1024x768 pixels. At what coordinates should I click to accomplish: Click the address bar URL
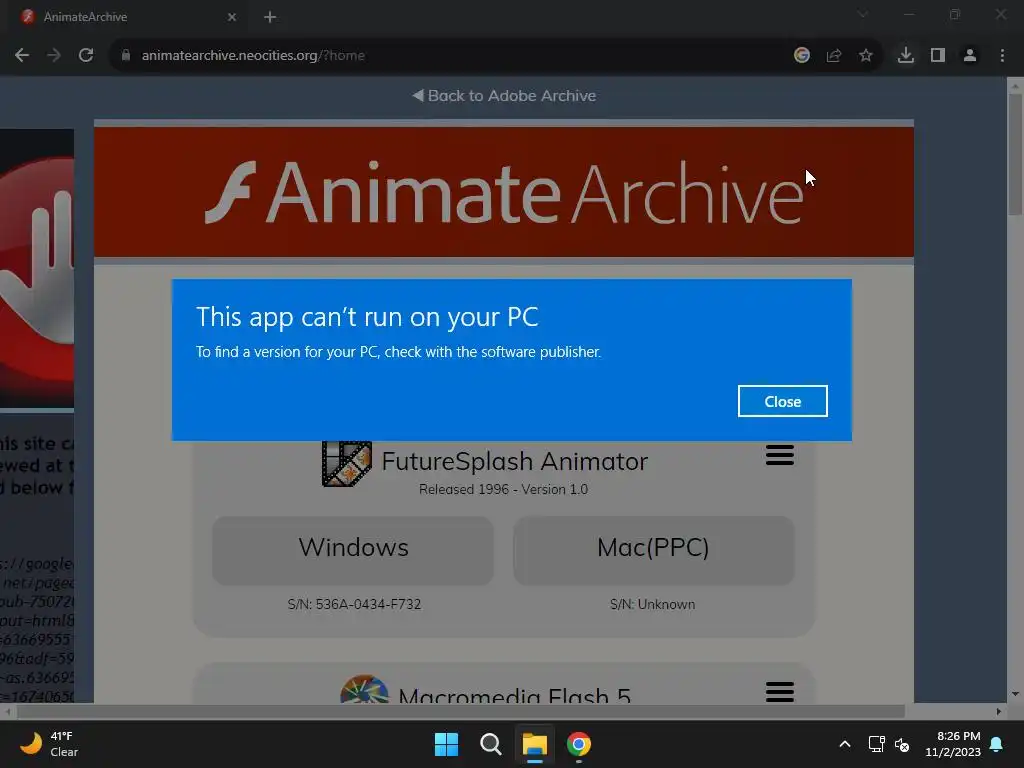253,56
